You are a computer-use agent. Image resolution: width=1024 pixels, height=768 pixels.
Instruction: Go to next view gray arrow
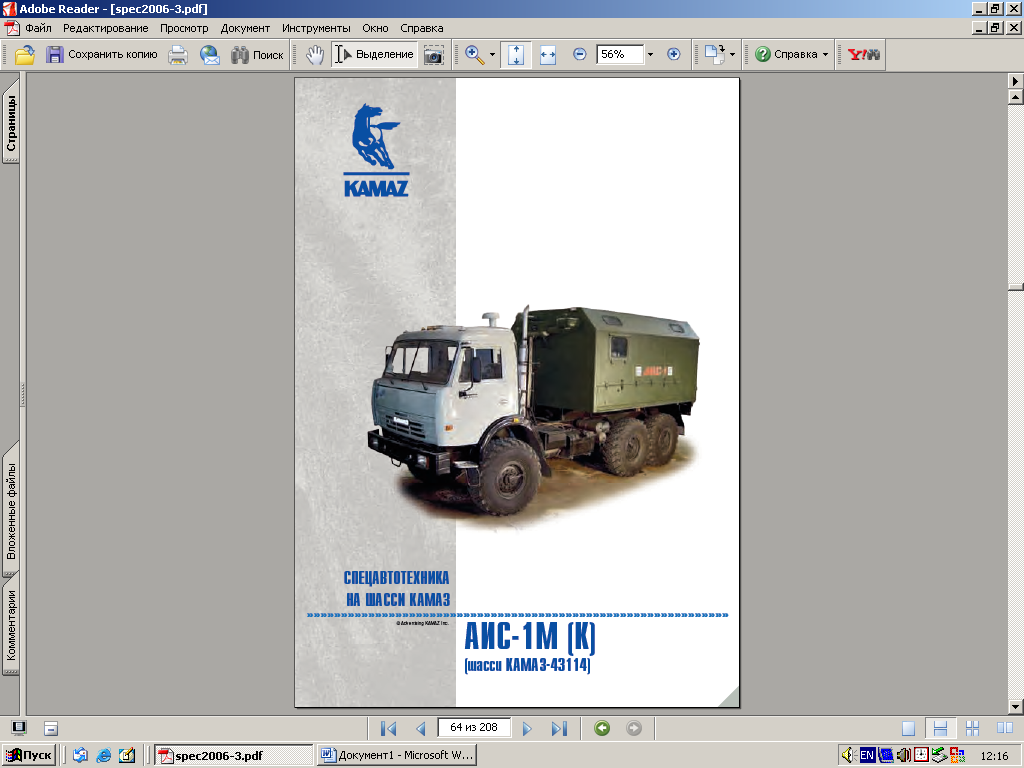pyautogui.click(x=633, y=728)
